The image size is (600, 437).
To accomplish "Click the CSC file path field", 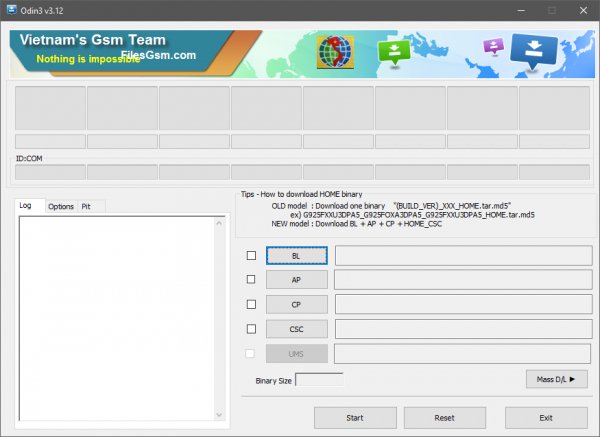I will tap(464, 329).
